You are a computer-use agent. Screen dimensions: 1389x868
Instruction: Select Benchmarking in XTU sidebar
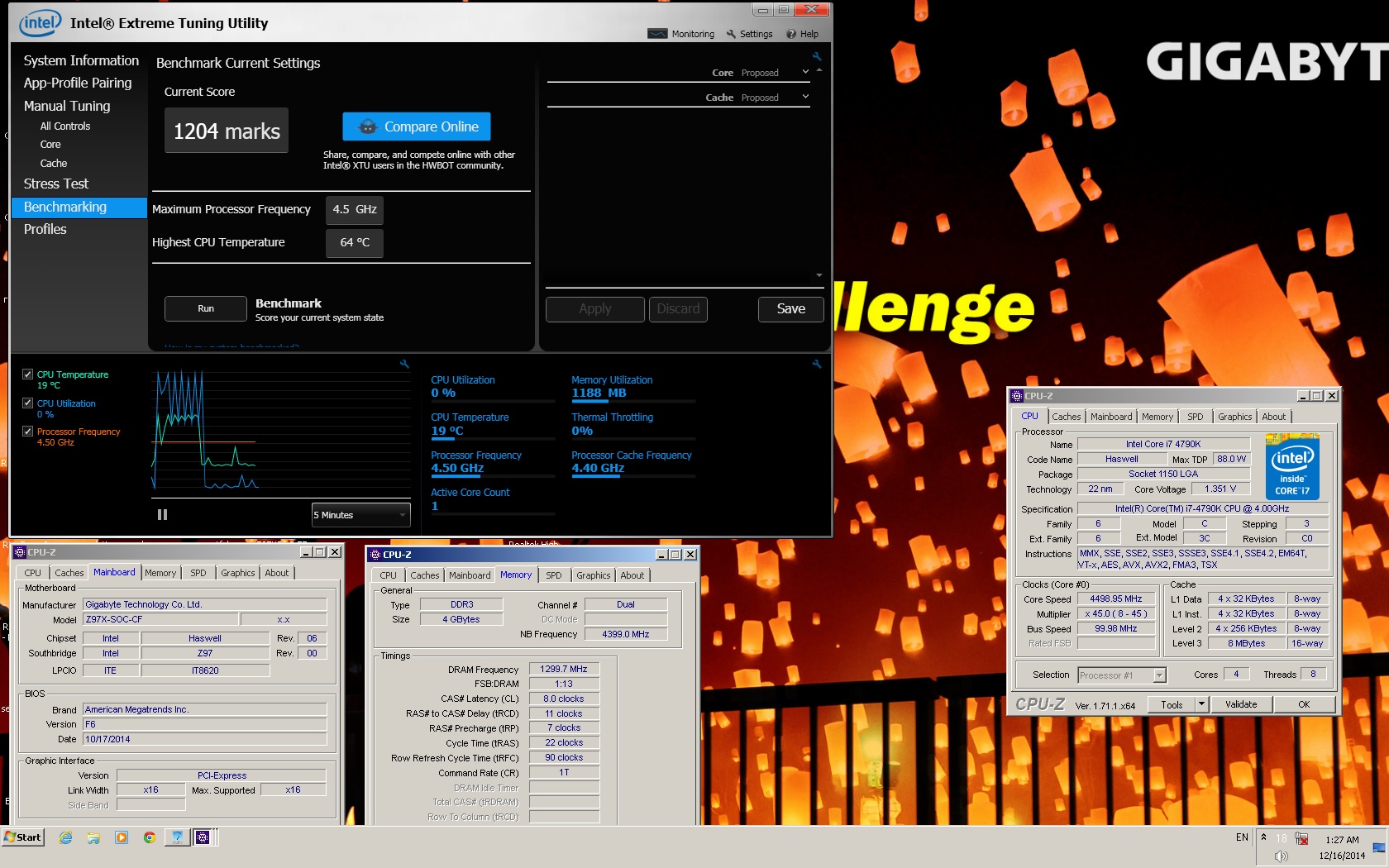pos(79,207)
